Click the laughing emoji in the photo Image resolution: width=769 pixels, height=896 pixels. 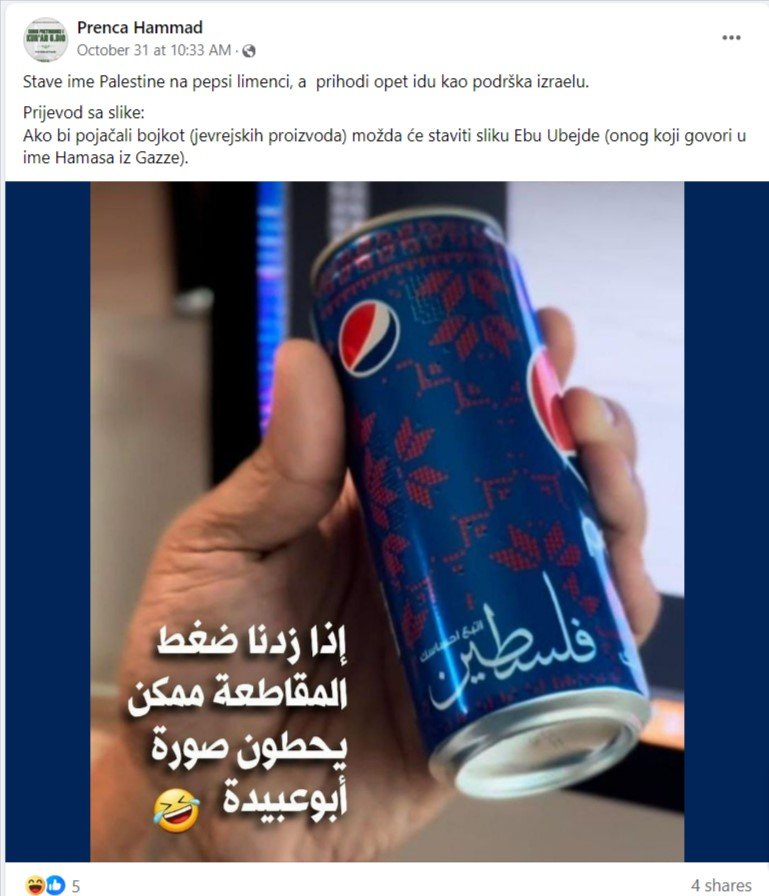click(177, 810)
